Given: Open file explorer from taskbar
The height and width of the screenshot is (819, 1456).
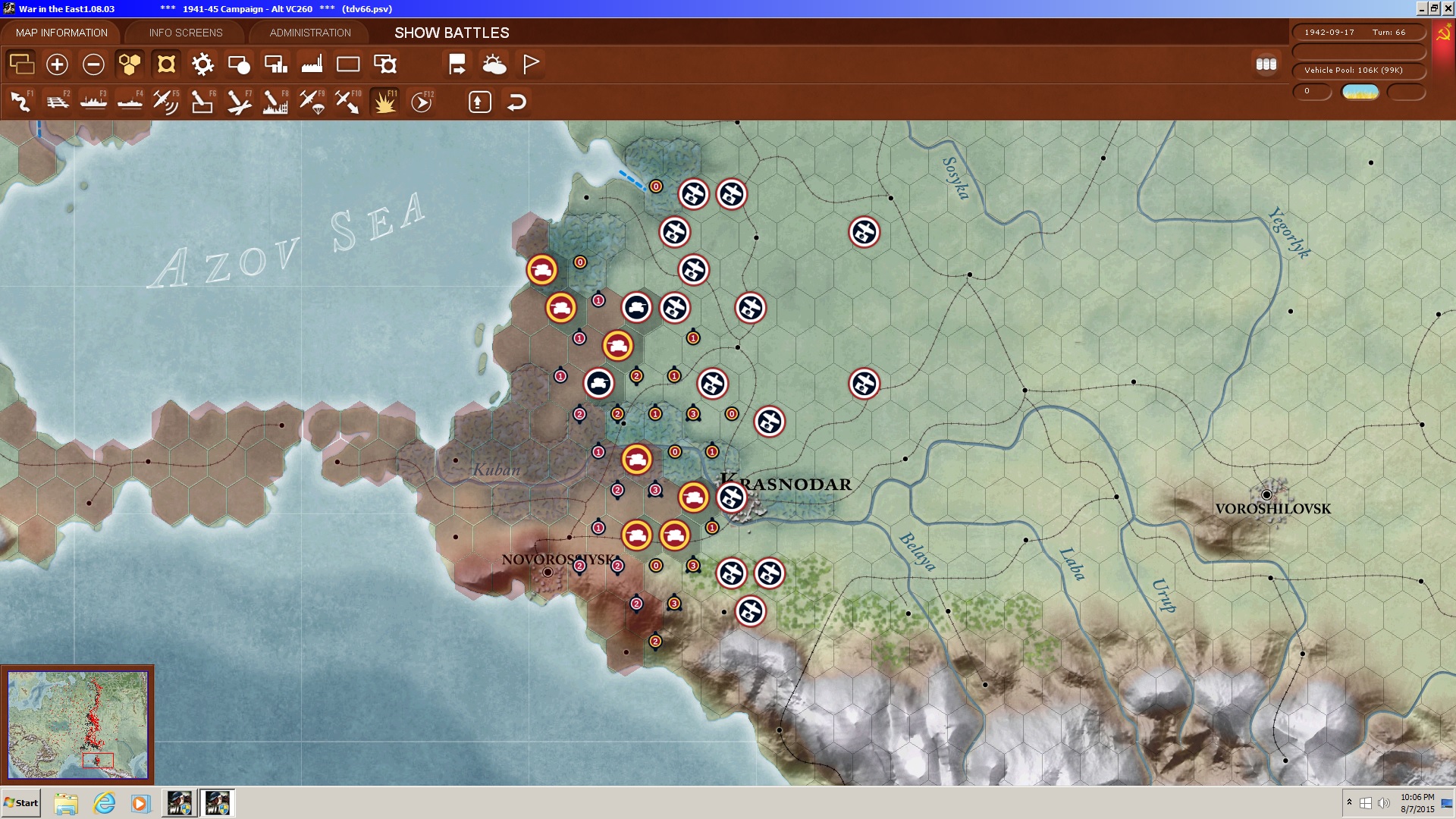Looking at the screenshot, I should [67, 803].
